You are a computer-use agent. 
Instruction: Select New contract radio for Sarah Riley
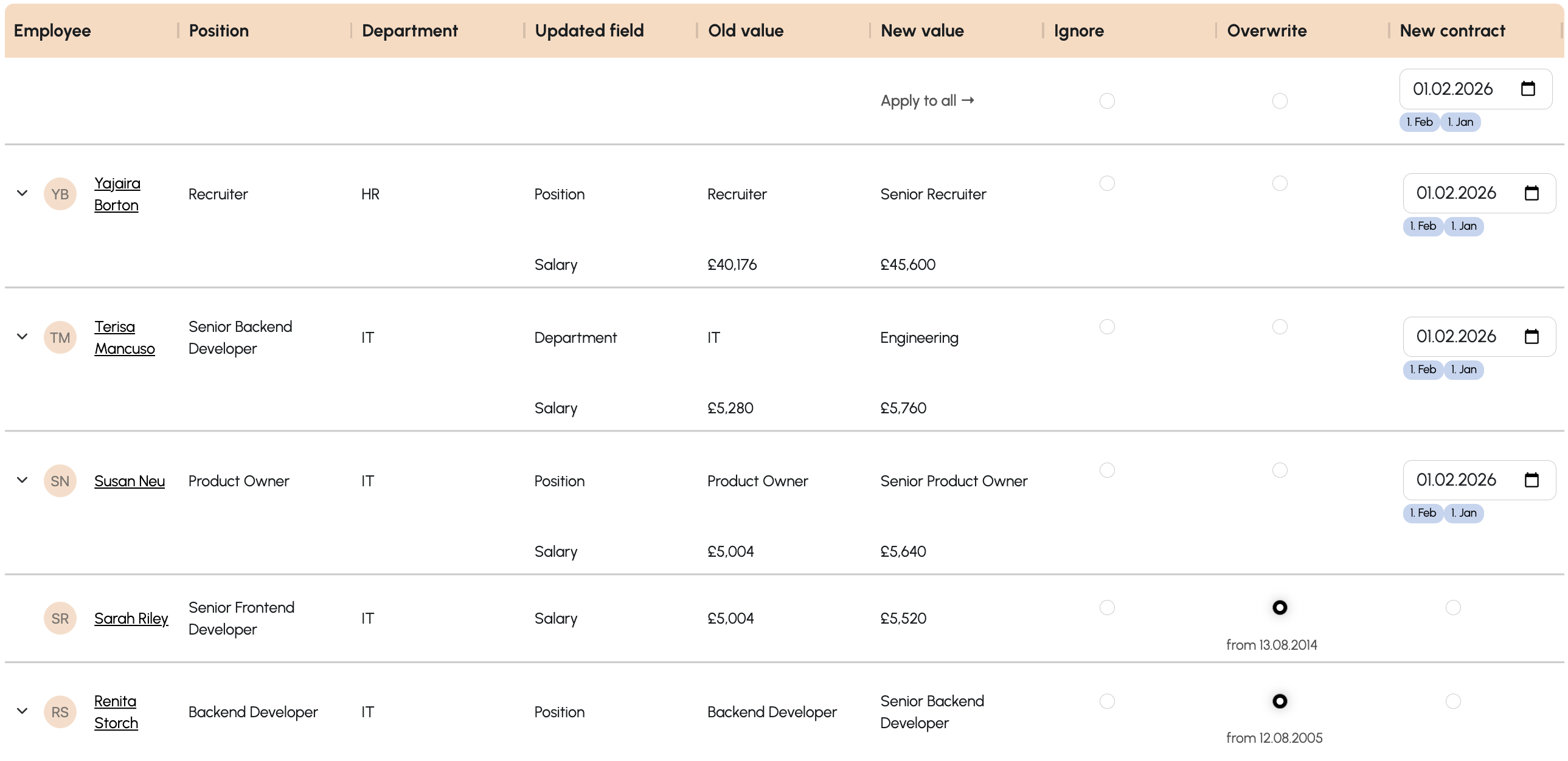(x=1453, y=608)
